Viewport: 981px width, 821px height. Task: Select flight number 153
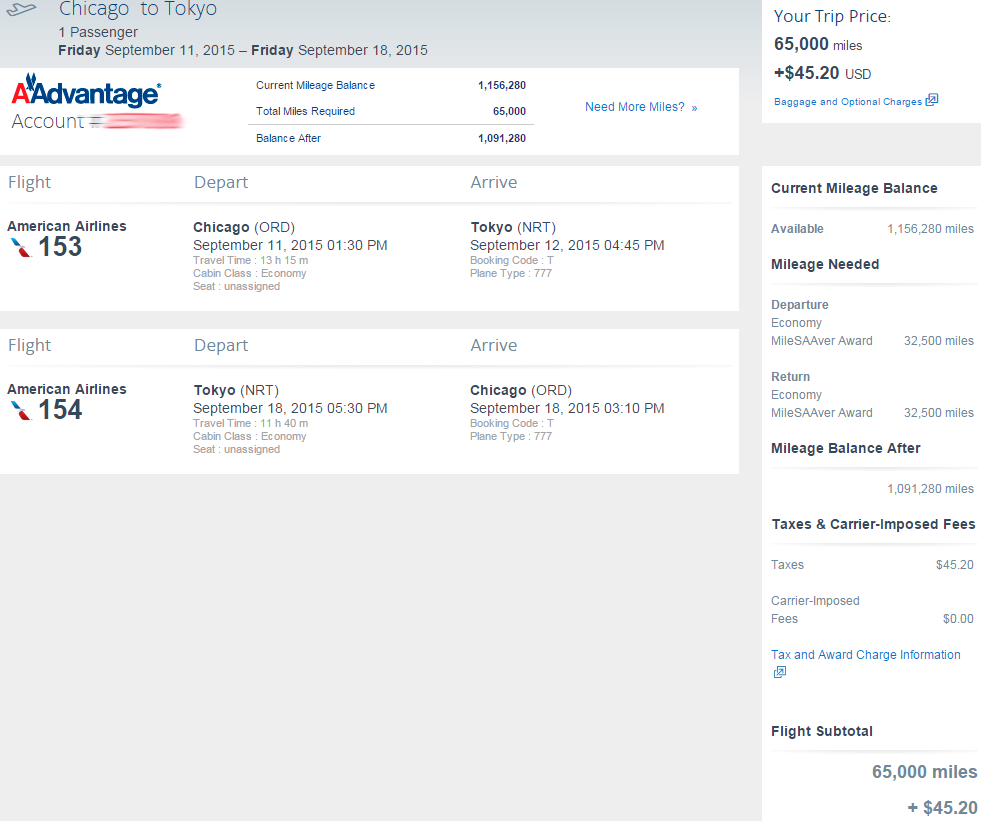click(x=60, y=247)
